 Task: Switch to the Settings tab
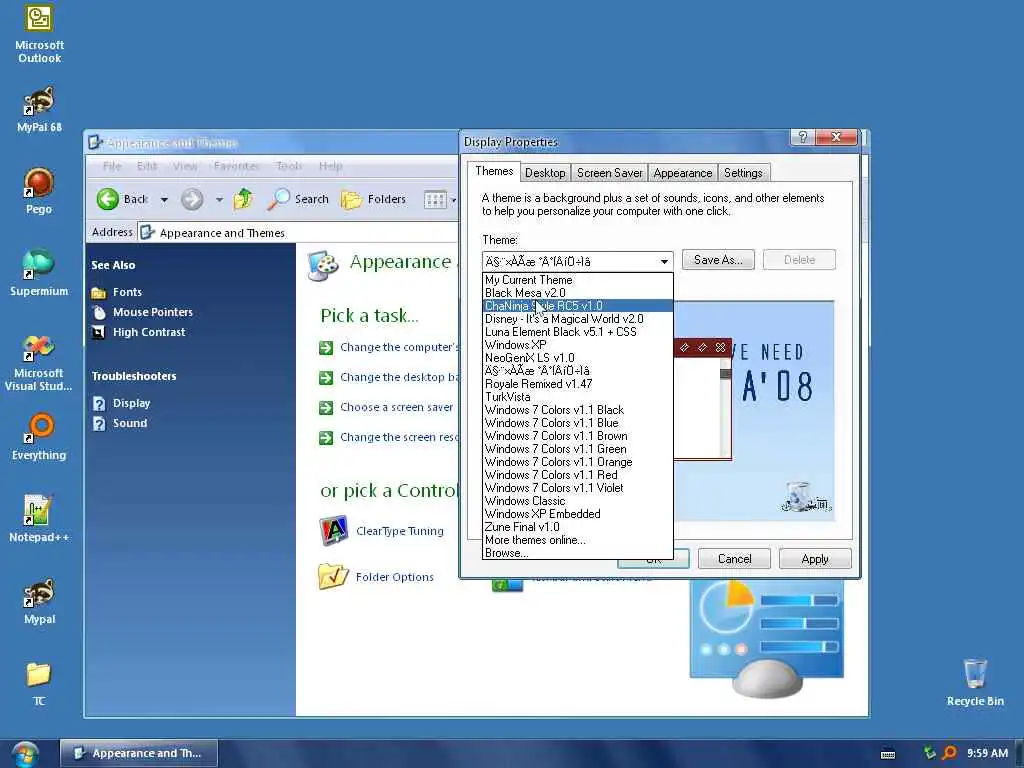(743, 173)
